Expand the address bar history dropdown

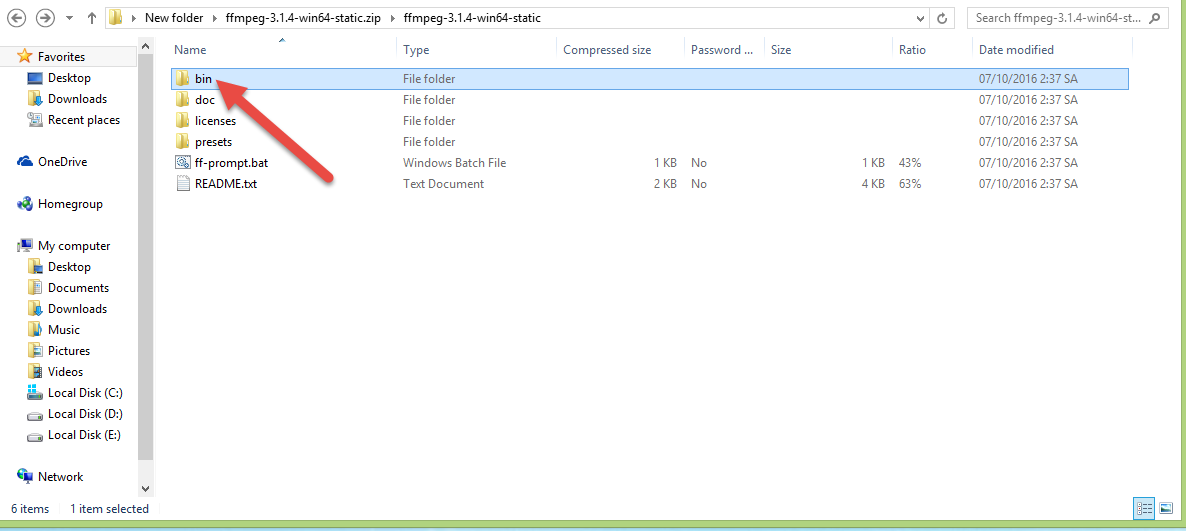(920, 18)
